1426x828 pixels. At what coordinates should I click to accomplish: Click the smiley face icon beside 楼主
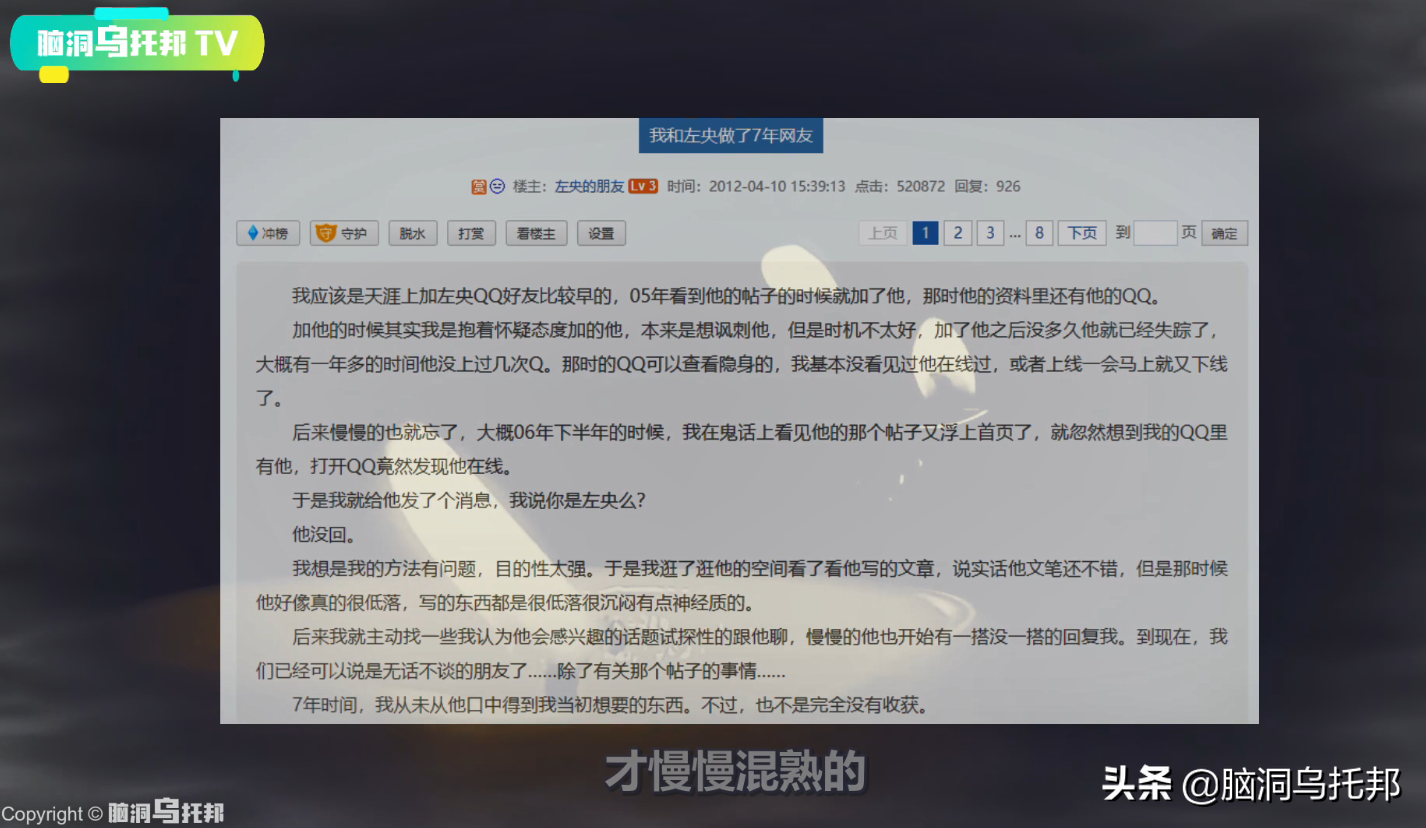495,186
